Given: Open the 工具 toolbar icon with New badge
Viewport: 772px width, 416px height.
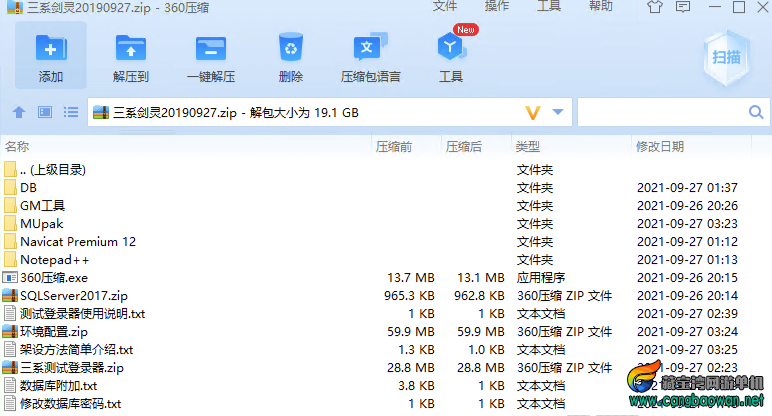Looking at the screenshot, I should [450, 47].
